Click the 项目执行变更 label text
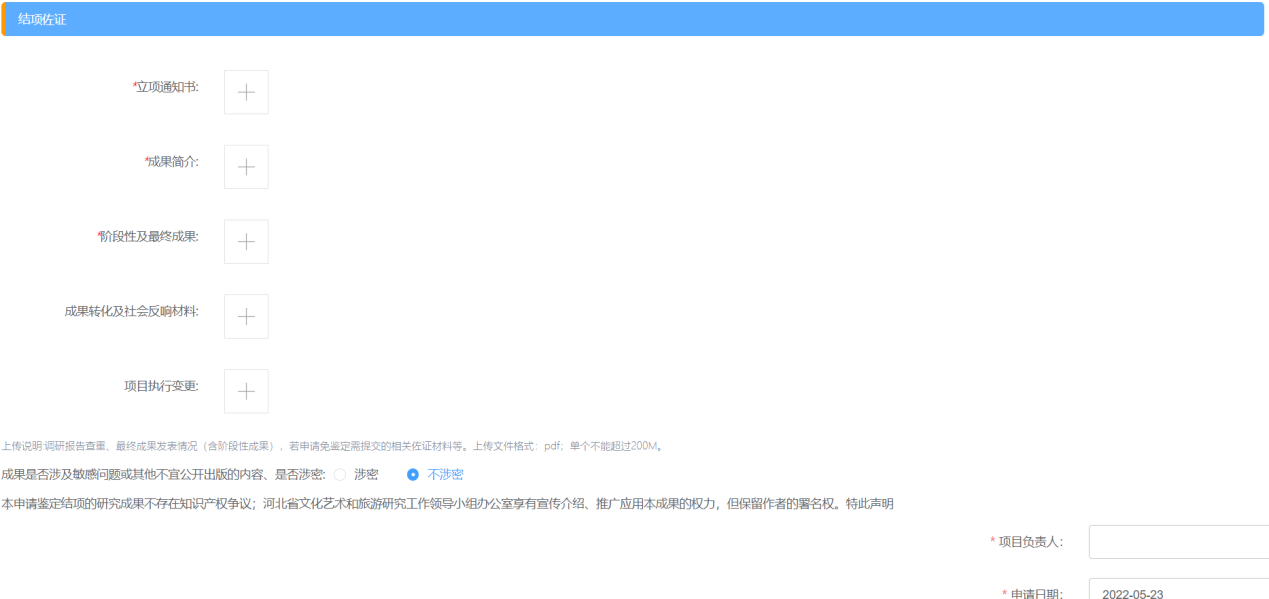This screenshot has width=1269, height=599. (161, 386)
